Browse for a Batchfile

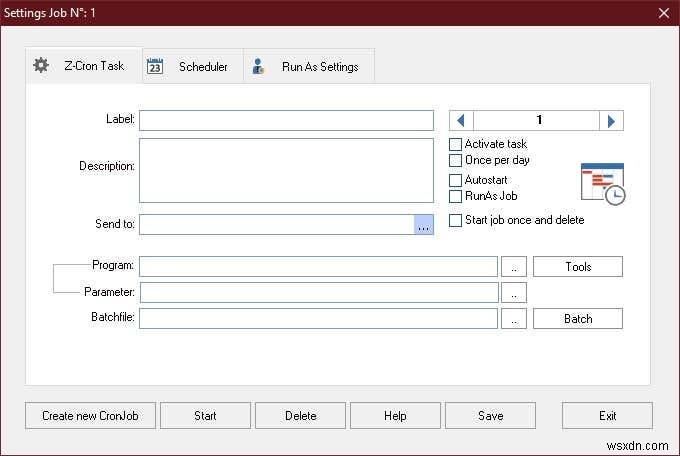tap(514, 318)
